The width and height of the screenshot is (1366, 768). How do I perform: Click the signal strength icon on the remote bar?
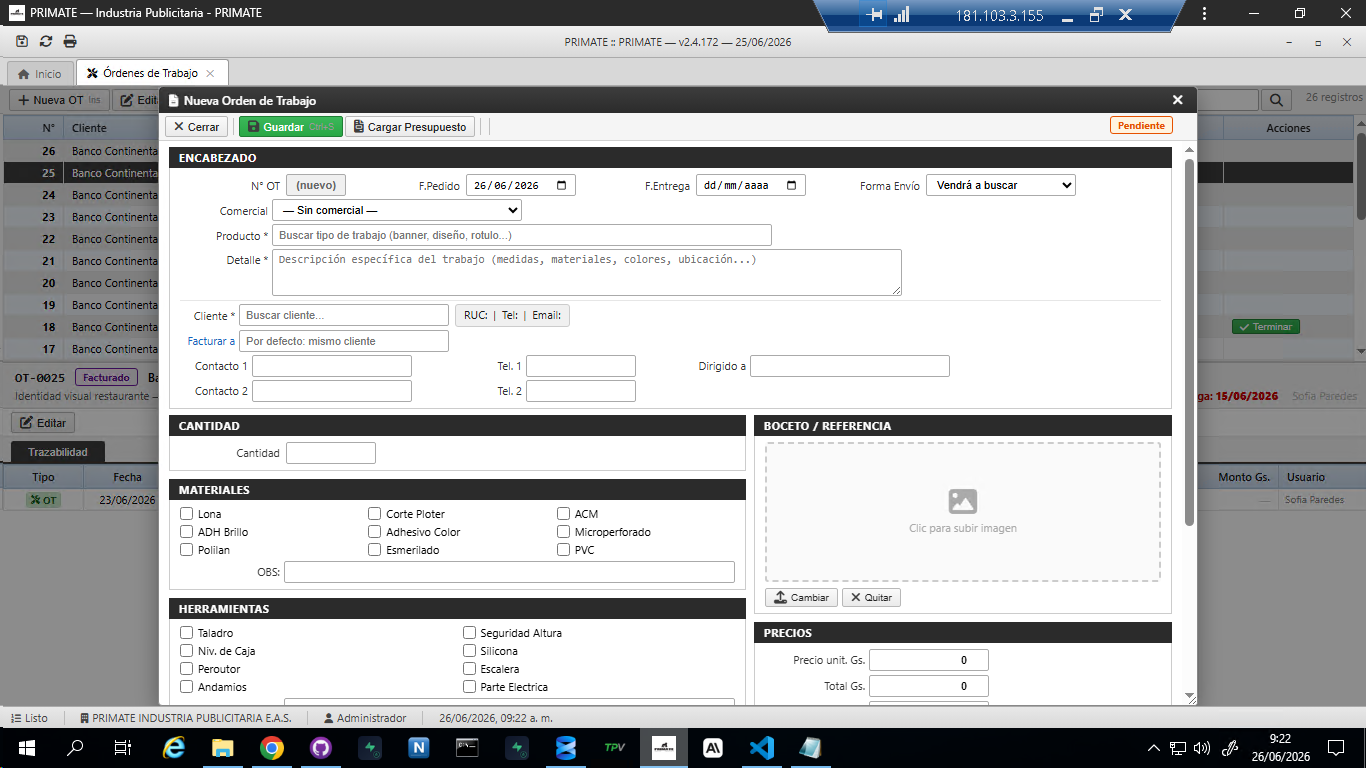902,15
